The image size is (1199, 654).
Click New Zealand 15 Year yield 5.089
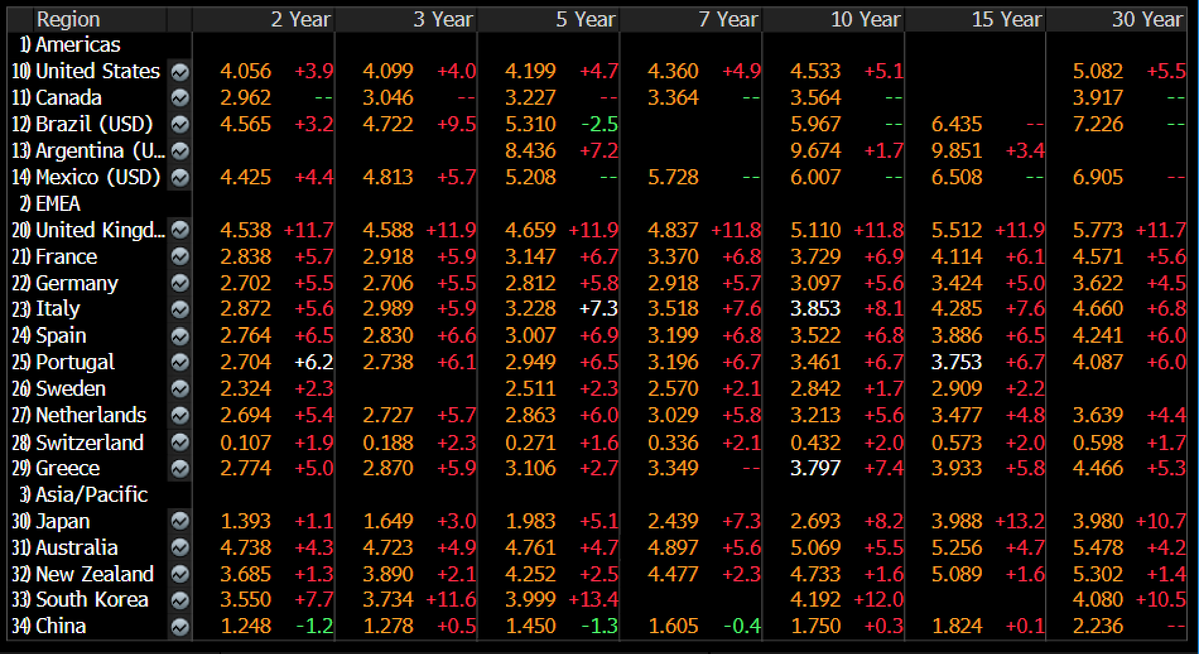point(957,574)
